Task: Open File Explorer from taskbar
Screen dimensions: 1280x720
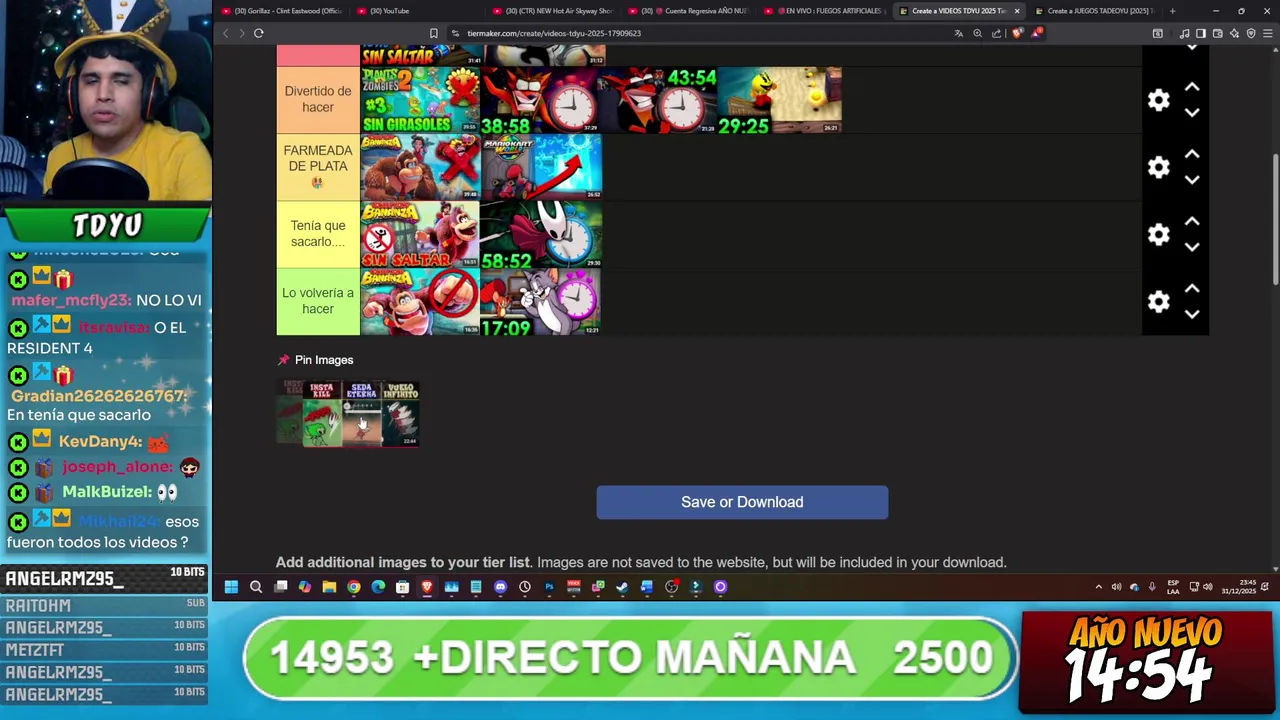Action: (x=329, y=587)
